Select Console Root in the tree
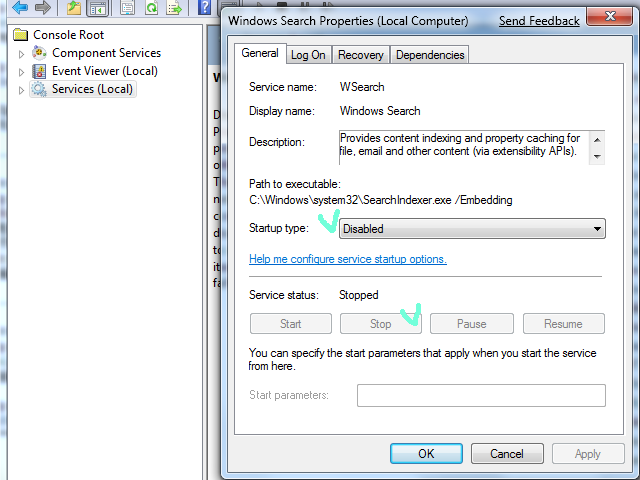Image resolution: width=640 pixels, height=480 pixels. coord(69,35)
